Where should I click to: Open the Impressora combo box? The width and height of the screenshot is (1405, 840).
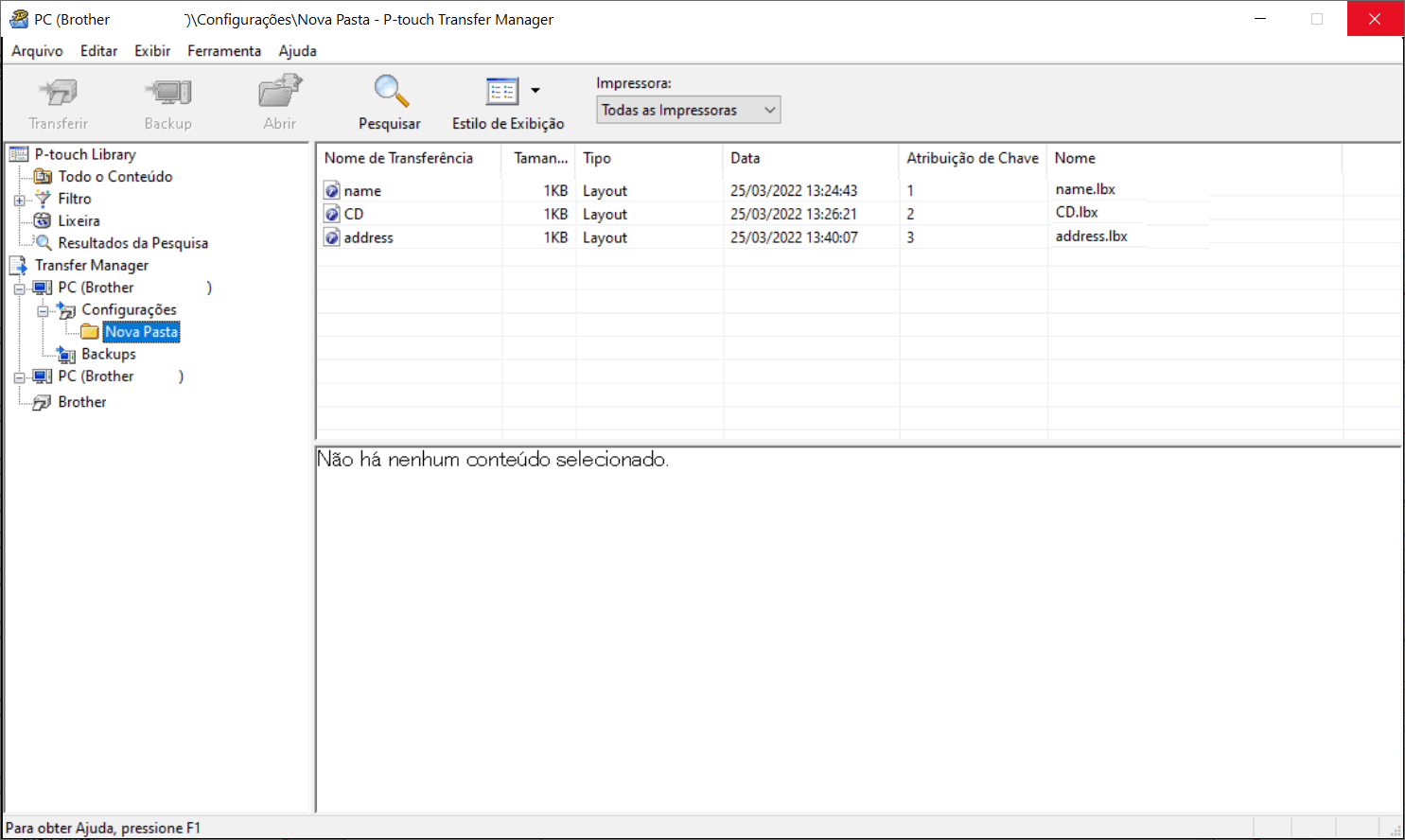tap(688, 110)
